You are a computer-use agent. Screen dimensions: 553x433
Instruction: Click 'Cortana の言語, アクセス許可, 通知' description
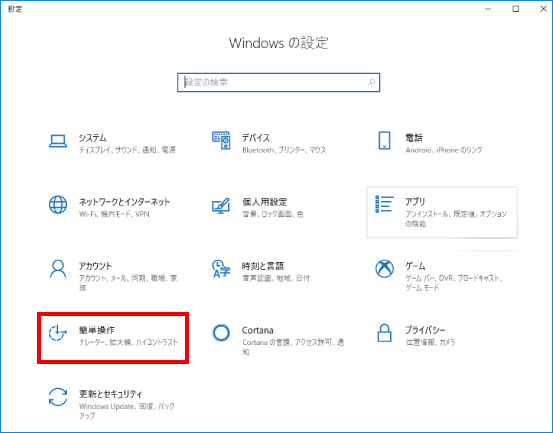pos(293,347)
